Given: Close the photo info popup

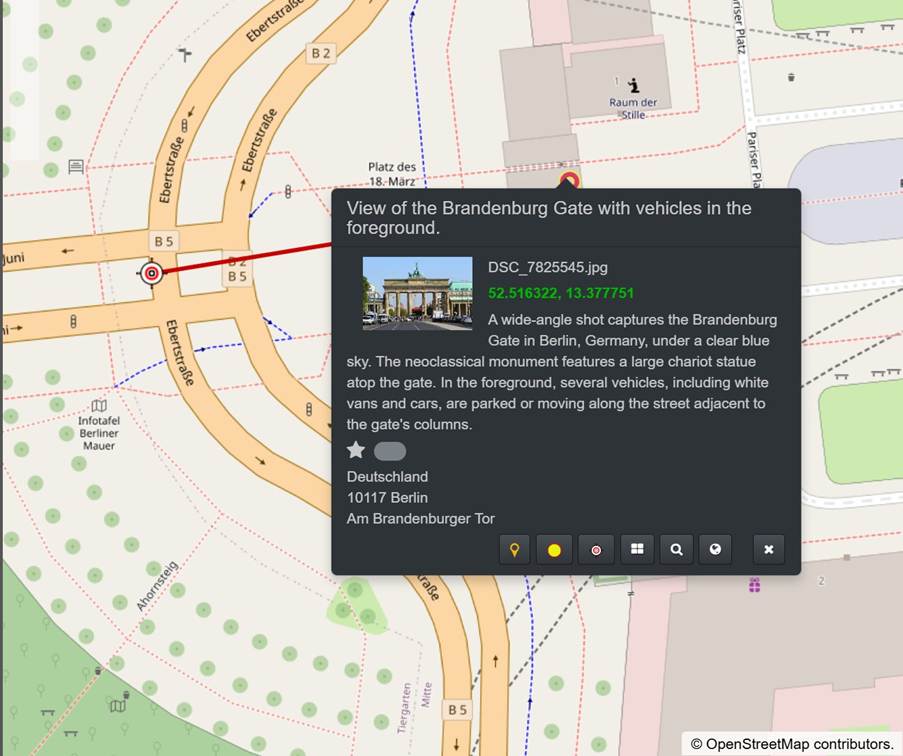Looking at the screenshot, I should click(769, 549).
